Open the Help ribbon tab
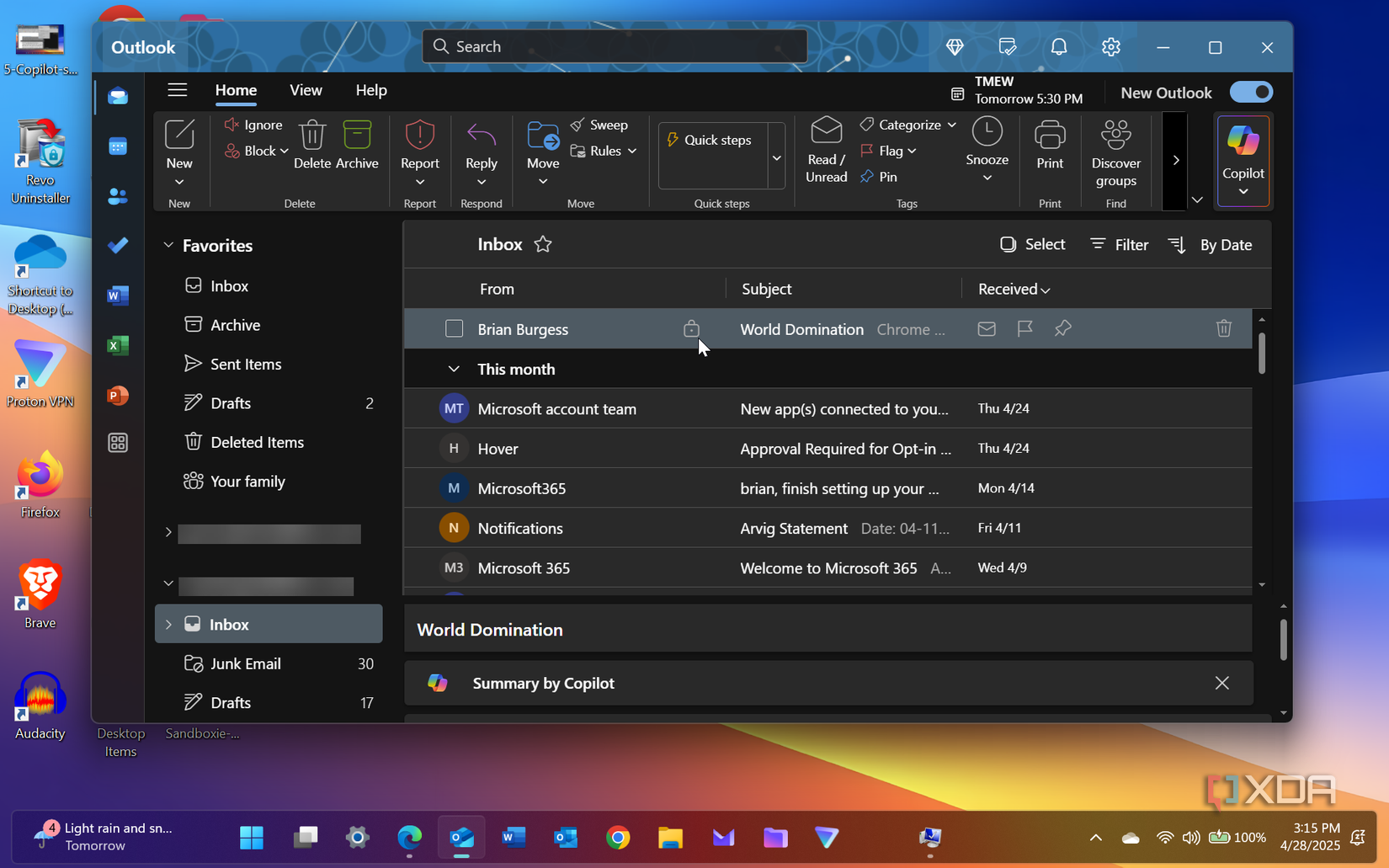Viewport: 1389px width, 868px height. tap(370, 90)
